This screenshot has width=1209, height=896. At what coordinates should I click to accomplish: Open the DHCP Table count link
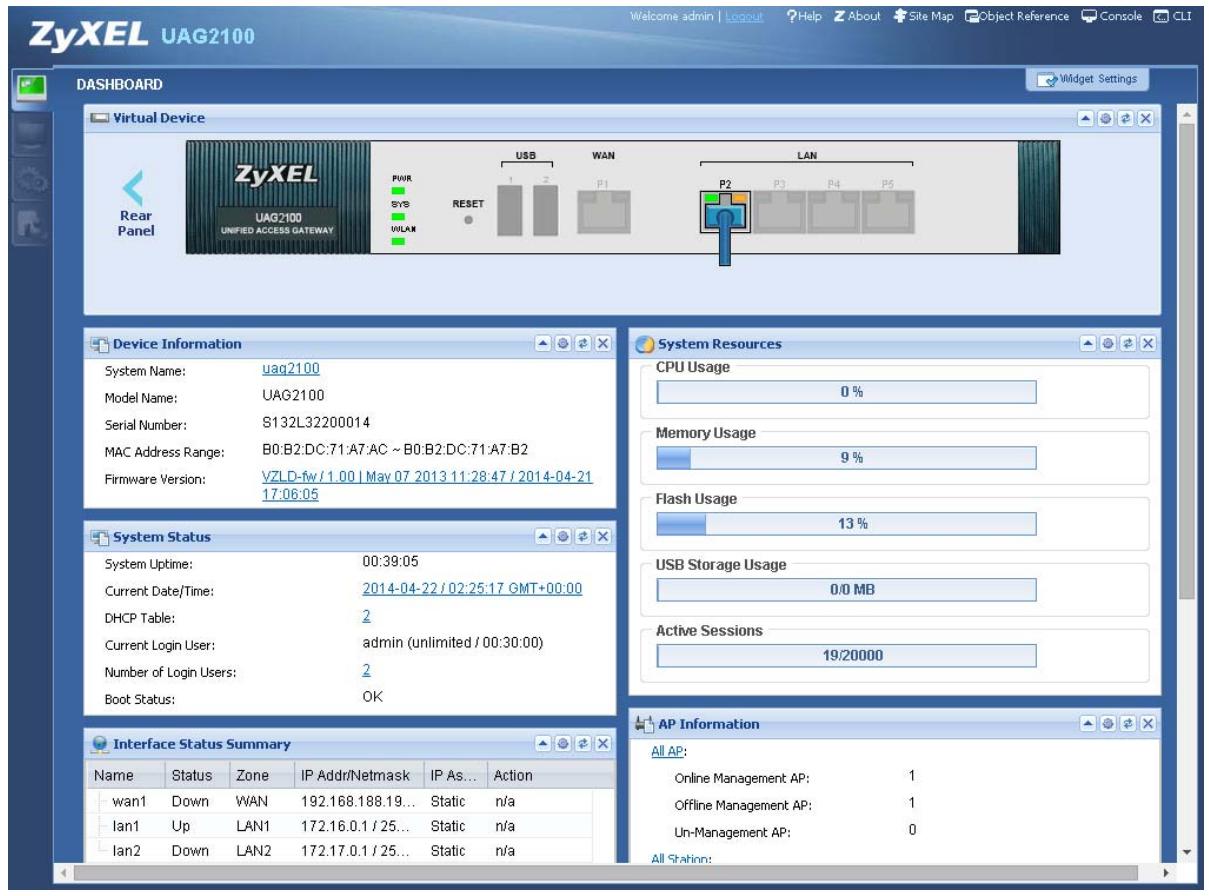(366, 617)
